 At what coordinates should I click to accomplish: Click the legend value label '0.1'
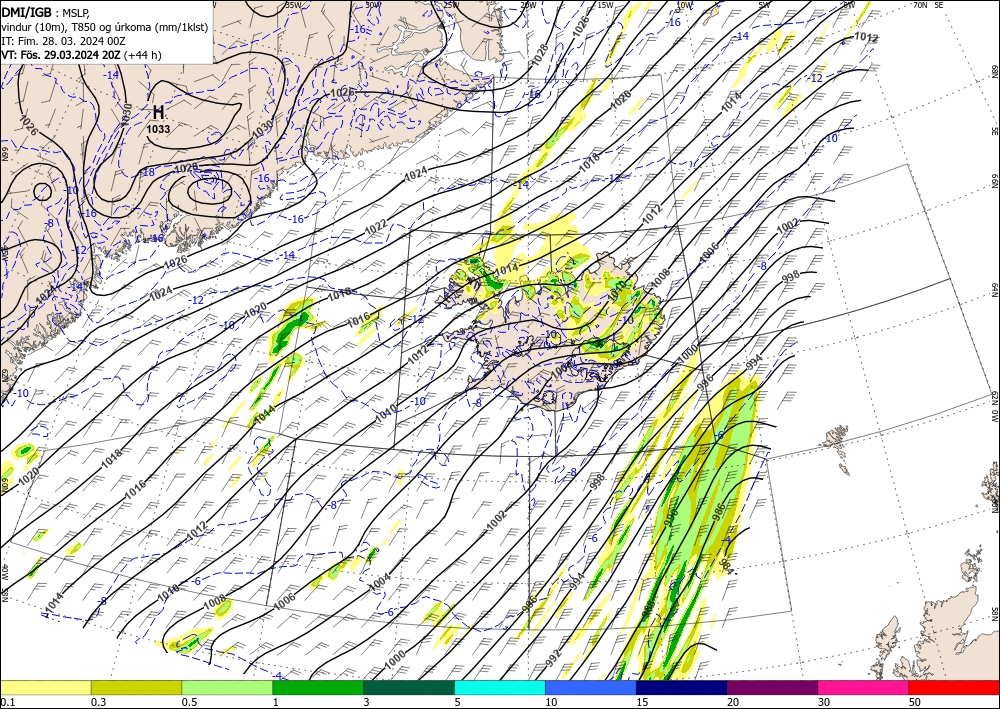pyautogui.click(x=7, y=702)
